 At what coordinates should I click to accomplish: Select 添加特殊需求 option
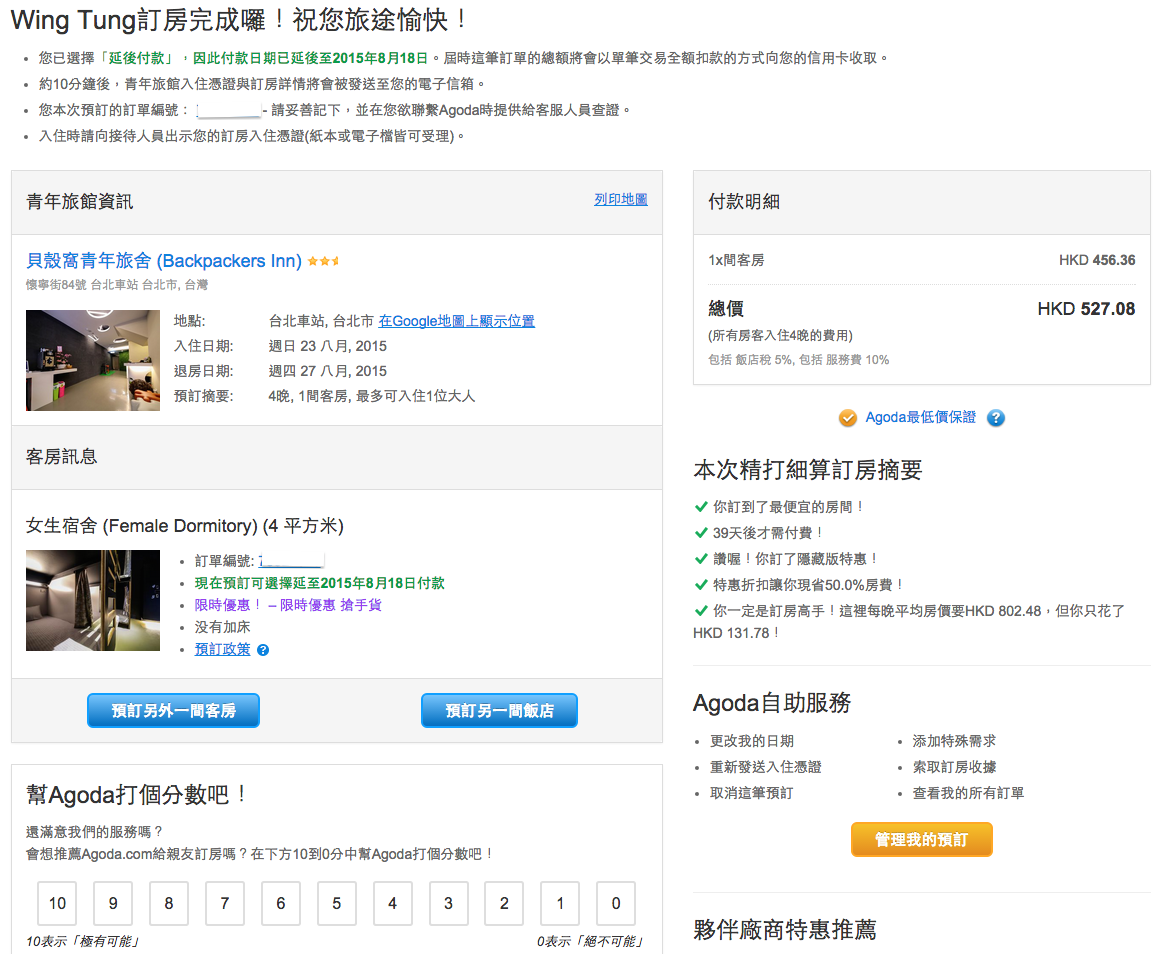tap(954, 741)
